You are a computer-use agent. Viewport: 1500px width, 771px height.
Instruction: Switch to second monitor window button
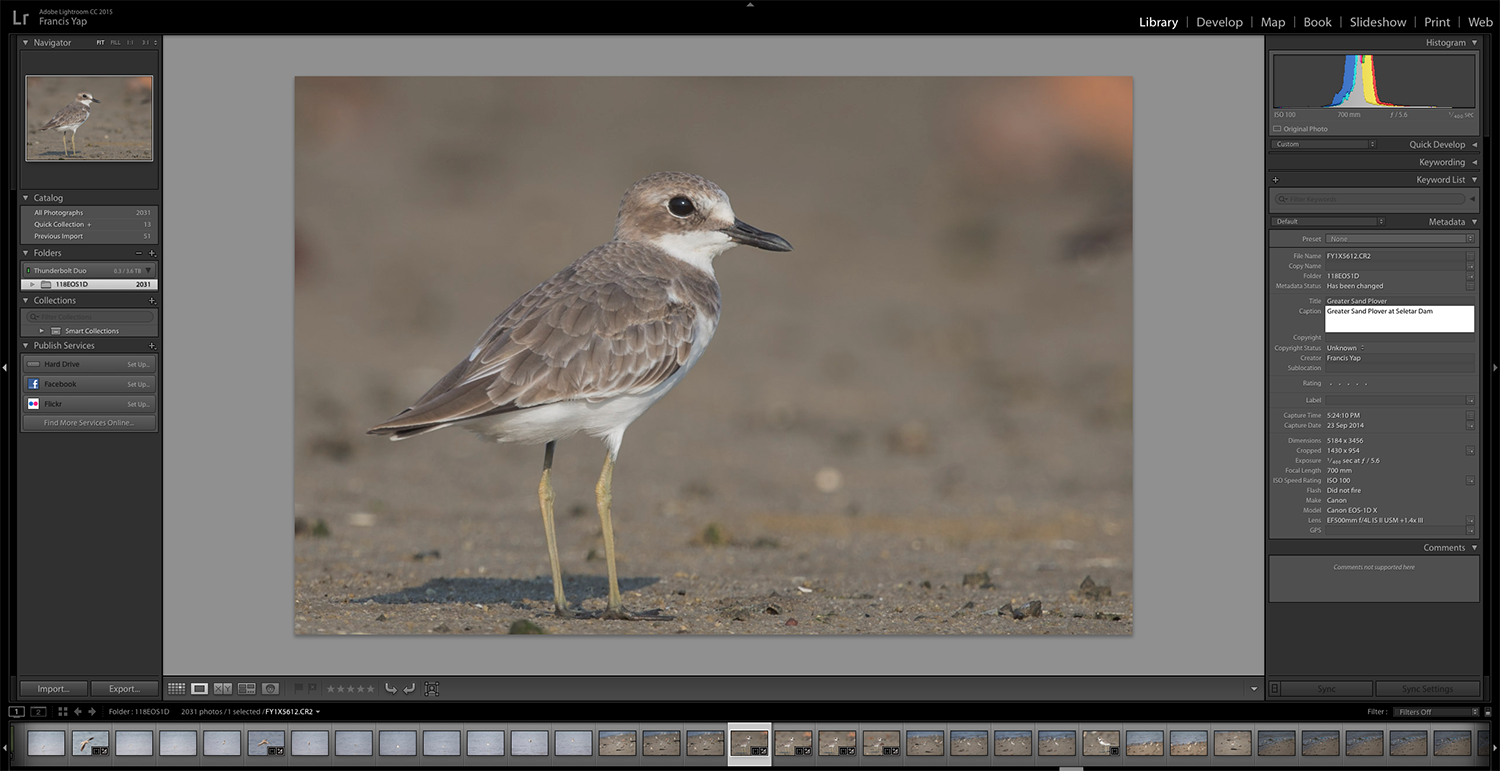point(38,712)
